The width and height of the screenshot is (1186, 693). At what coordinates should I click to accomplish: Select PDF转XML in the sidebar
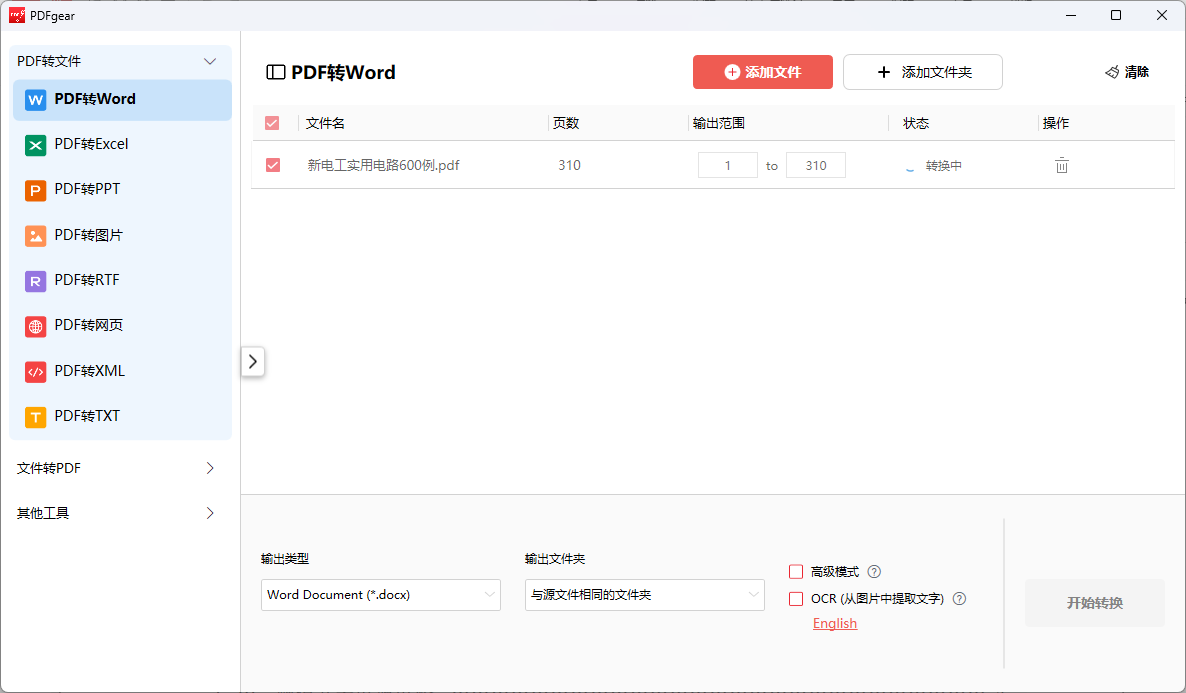[x=123, y=371]
